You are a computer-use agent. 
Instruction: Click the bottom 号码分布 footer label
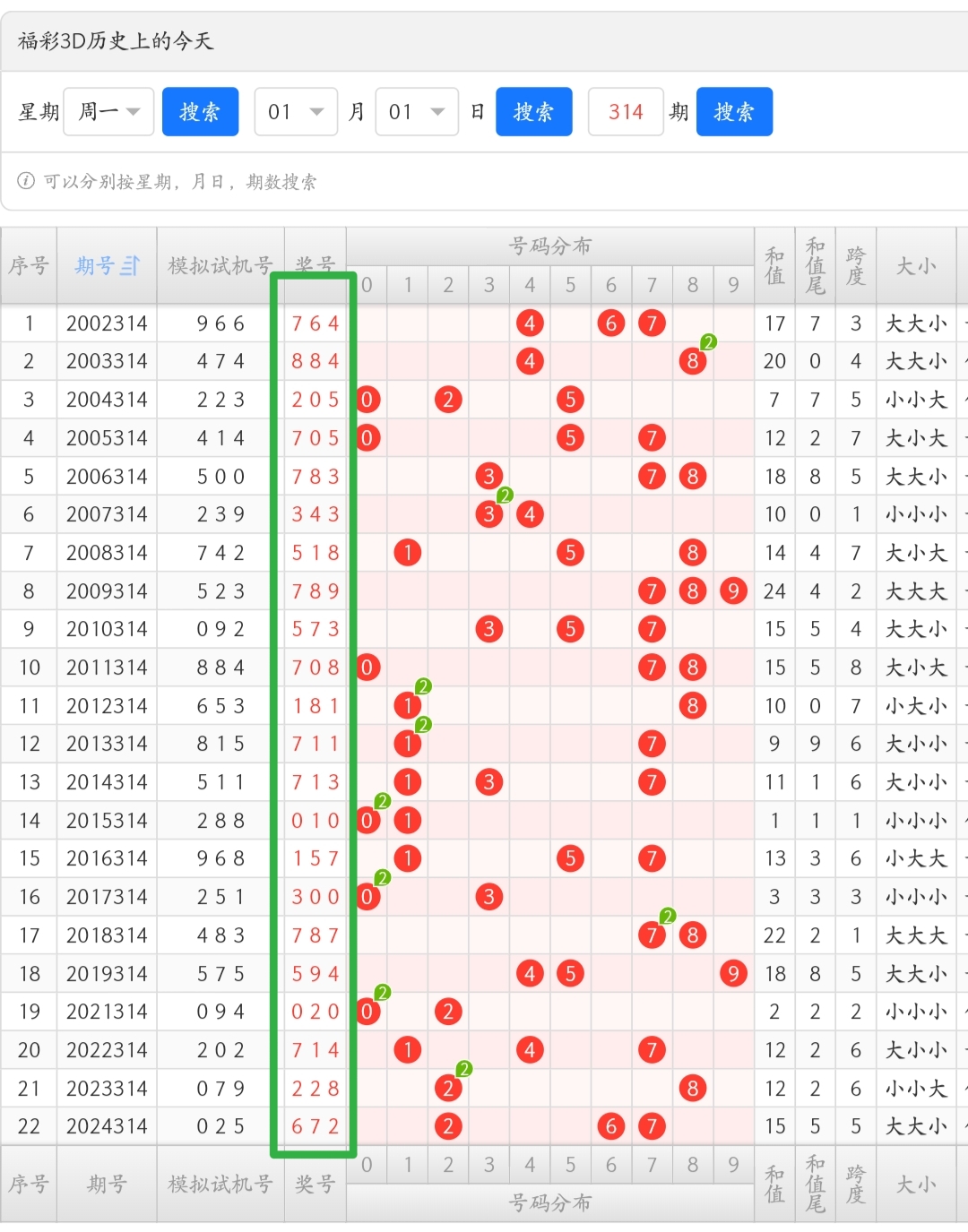549,1203
